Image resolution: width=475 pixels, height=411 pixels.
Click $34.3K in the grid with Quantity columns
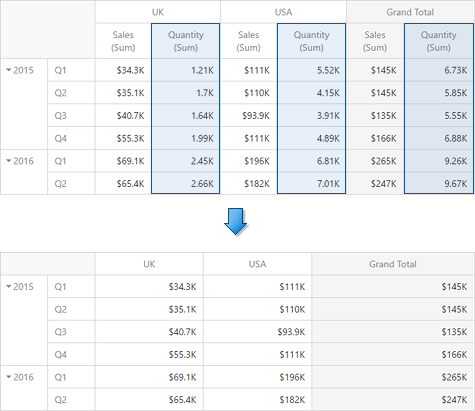[123, 70]
